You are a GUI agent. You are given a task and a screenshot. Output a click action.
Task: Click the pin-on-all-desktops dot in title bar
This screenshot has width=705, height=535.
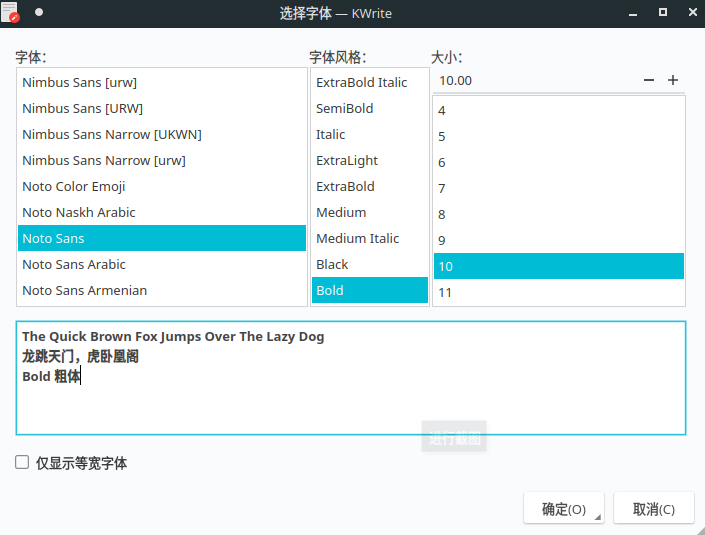coord(39,12)
